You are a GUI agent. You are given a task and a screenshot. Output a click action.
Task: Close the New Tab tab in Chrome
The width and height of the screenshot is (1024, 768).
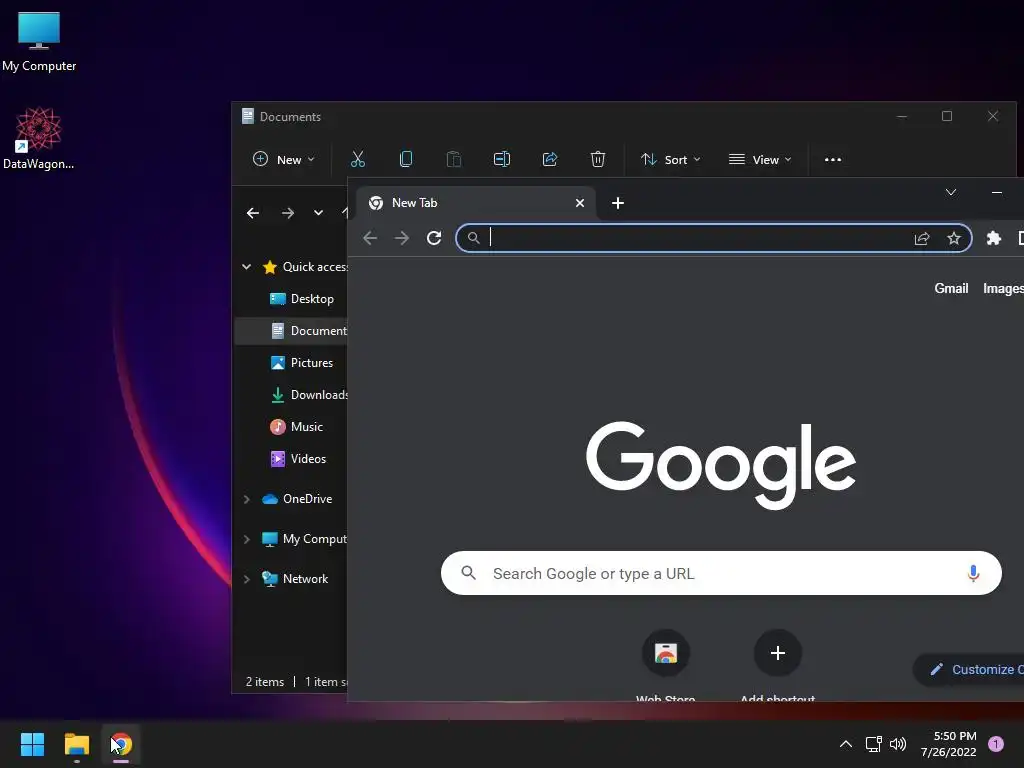pos(579,203)
